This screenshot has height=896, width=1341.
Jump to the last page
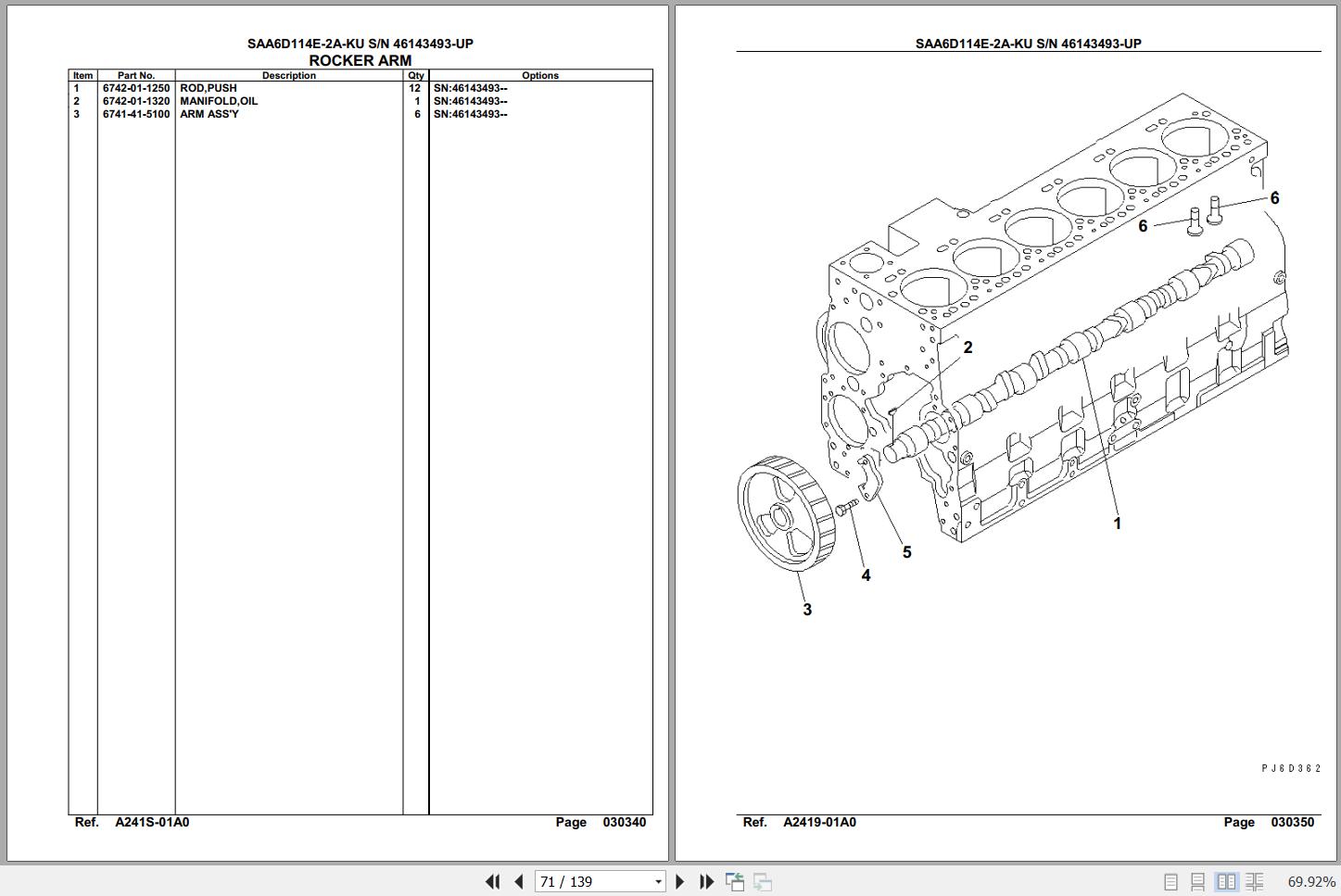tap(706, 881)
